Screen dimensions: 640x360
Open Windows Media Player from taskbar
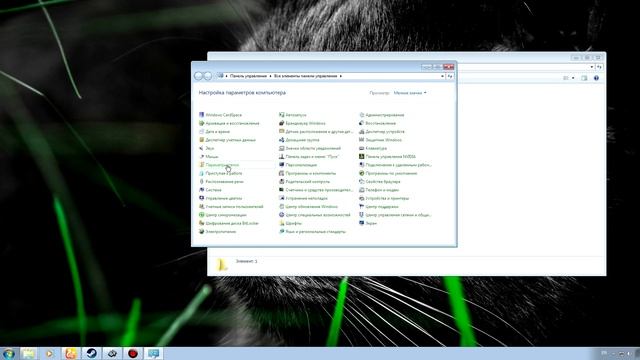click(49, 353)
